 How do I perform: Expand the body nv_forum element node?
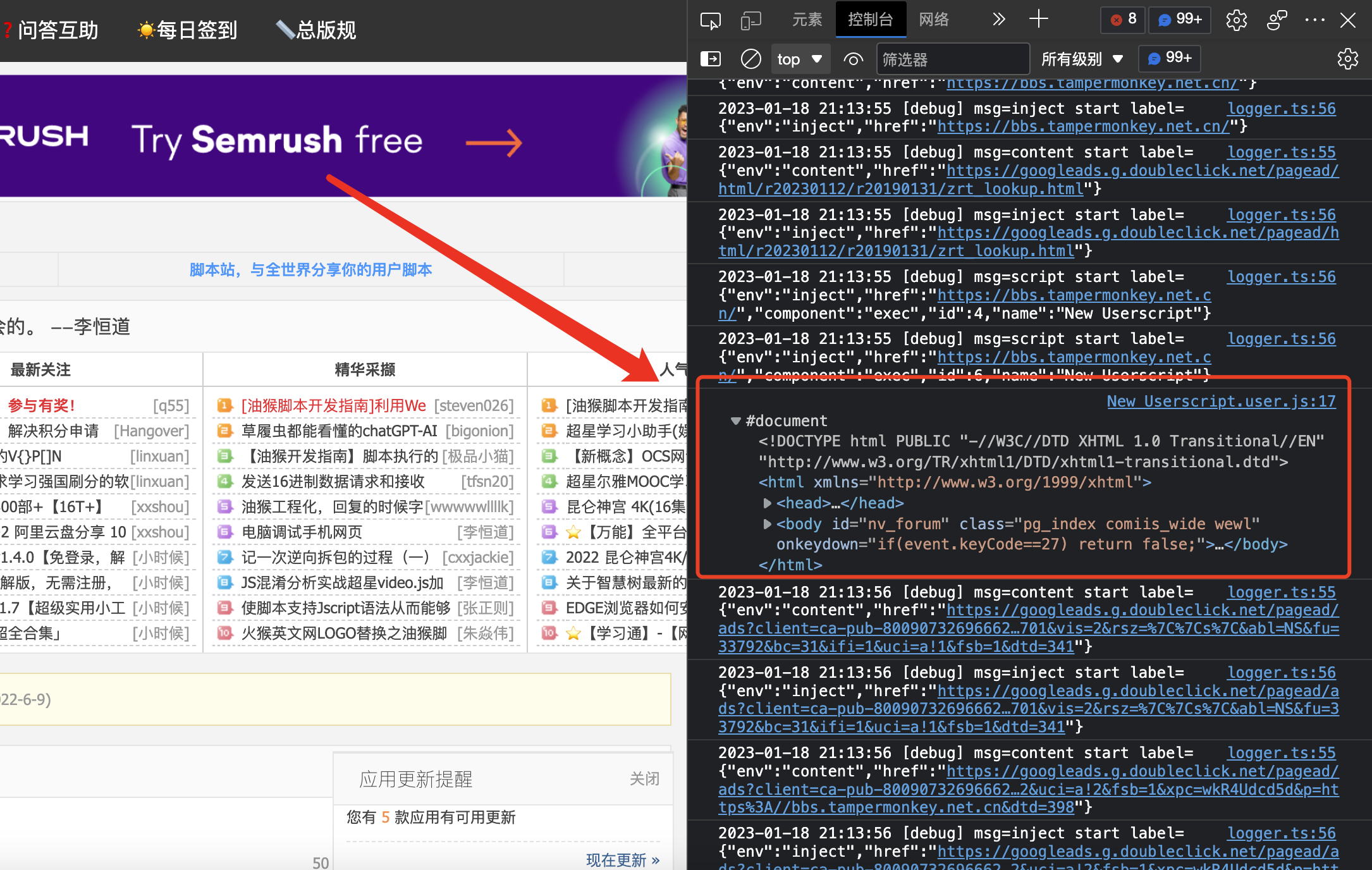767,524
